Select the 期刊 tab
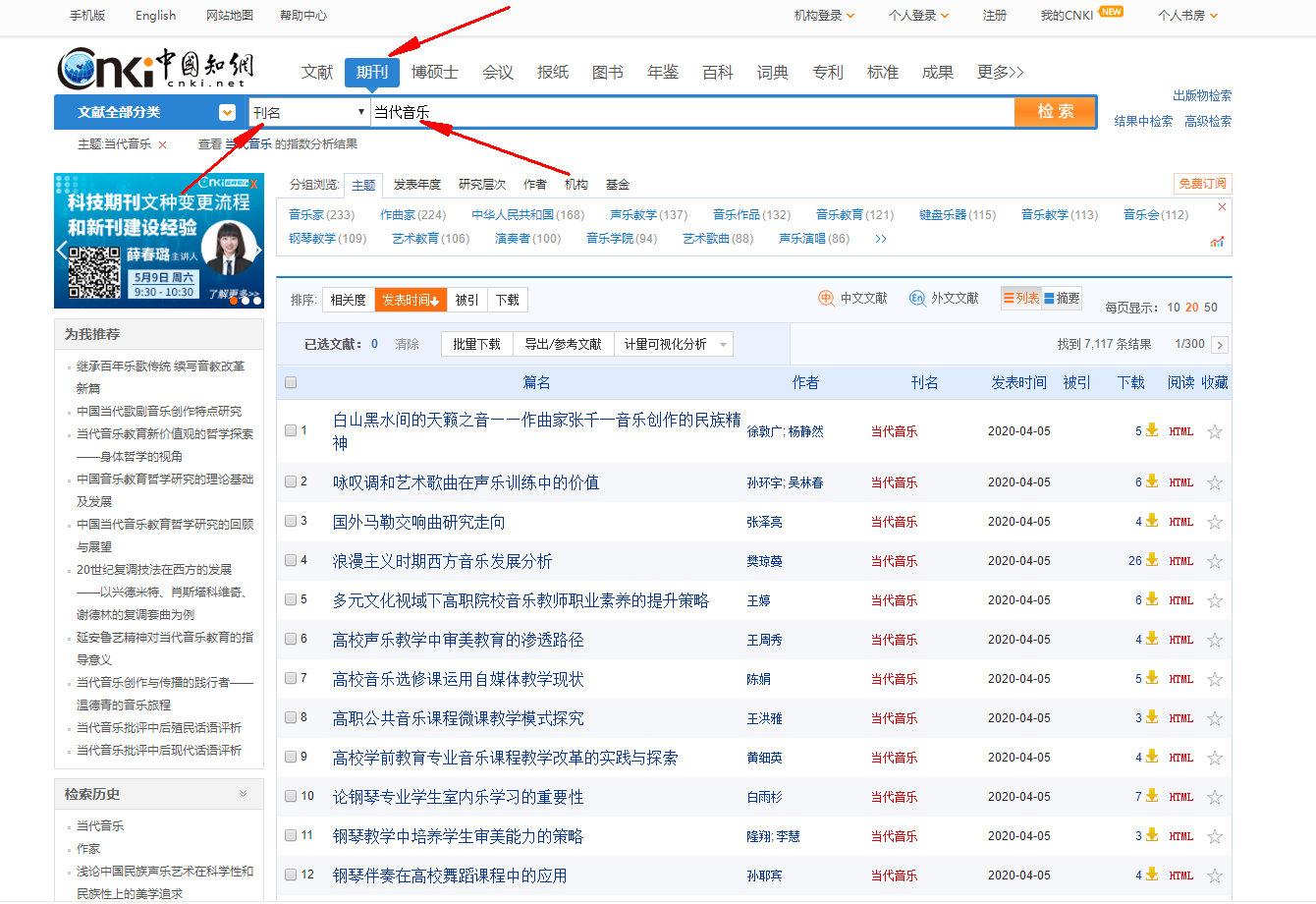The width and height of the screenshot is (1316, 904). point(372,72)
